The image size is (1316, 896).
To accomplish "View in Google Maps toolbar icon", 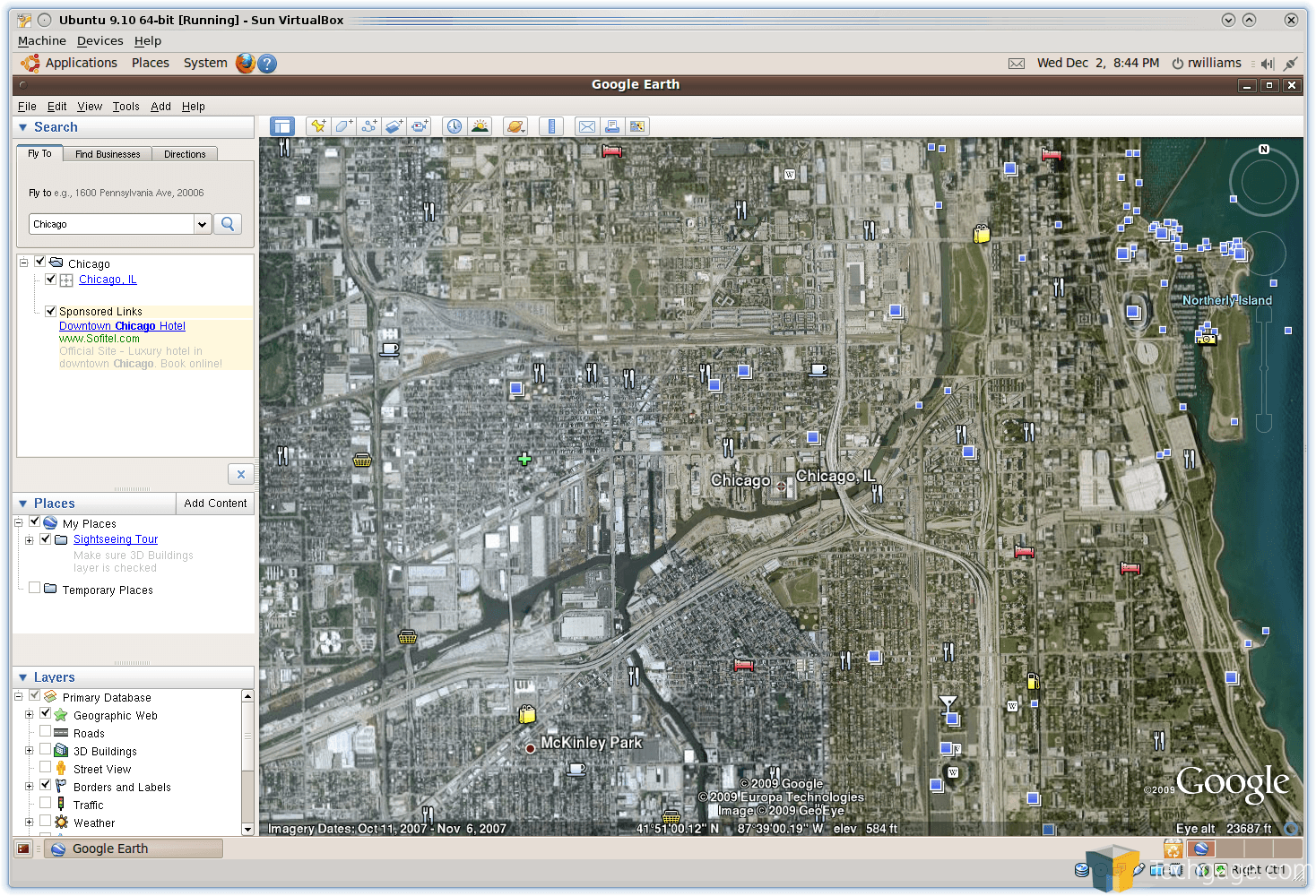I will point(637,126).
